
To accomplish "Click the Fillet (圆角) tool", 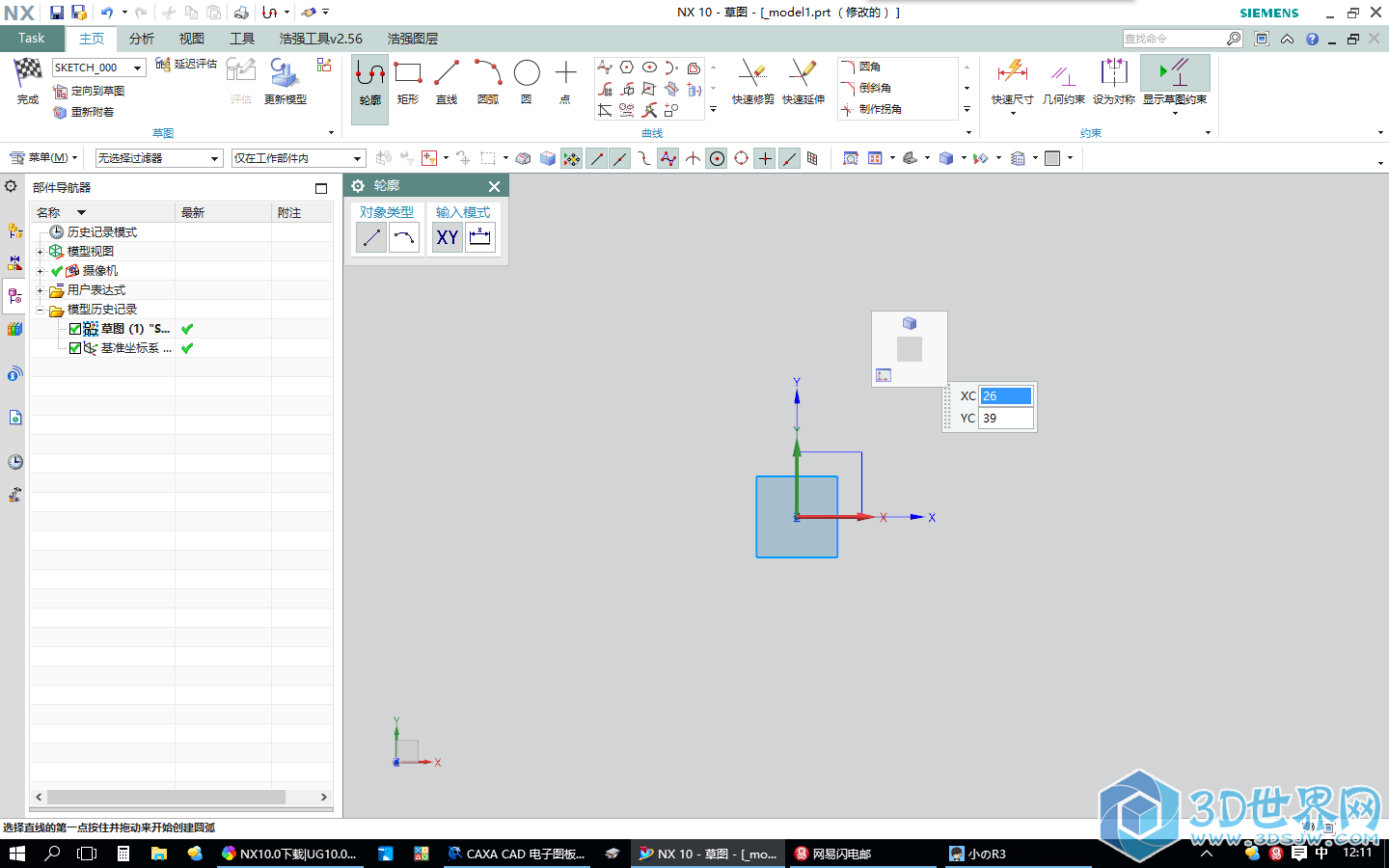I will [x=861, y=67].
